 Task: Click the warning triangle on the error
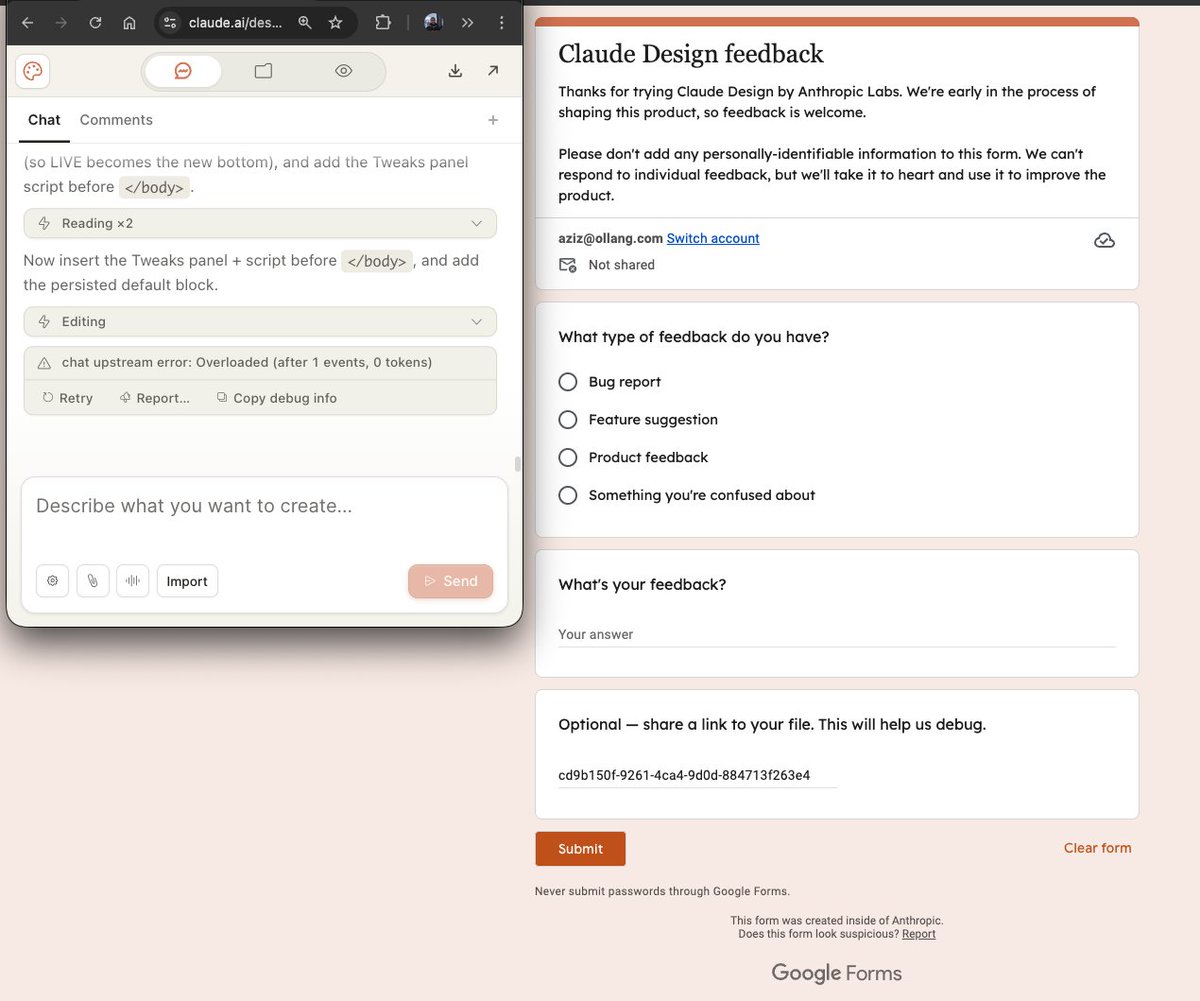point(44,362)
